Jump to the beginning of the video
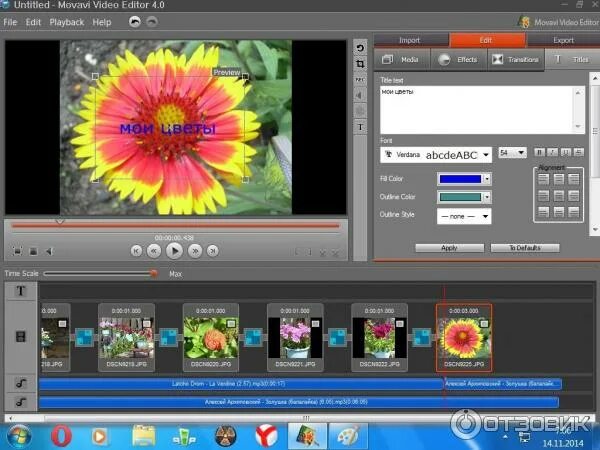This screenshot has height=450, width=600. point(136,251)
